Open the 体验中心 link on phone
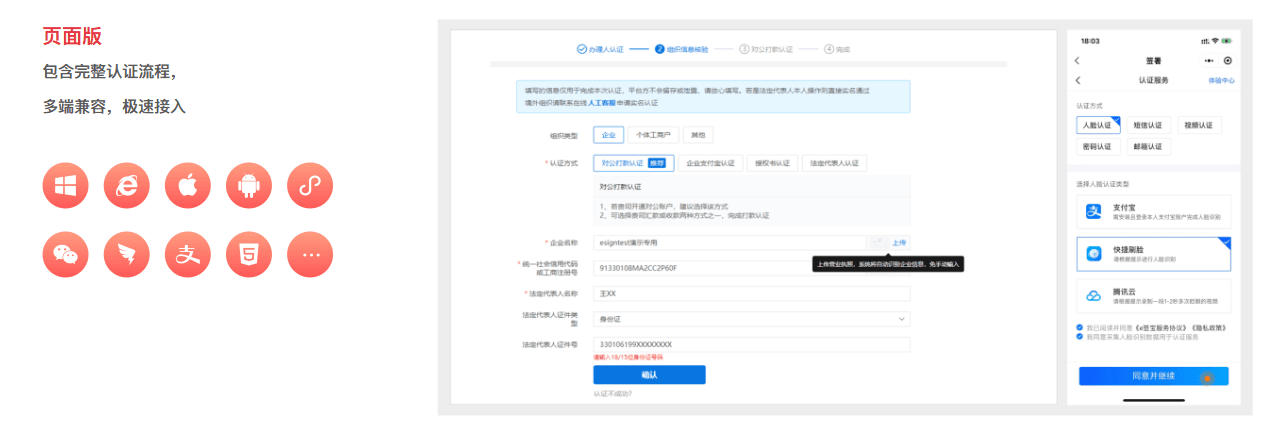Viewport: 1273px width, 432px height. coord(1221,80)
